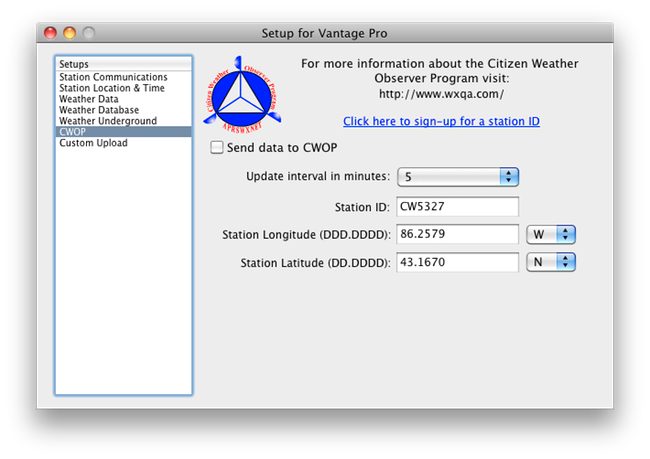Click the Station Longitude input field

[458, 234]
